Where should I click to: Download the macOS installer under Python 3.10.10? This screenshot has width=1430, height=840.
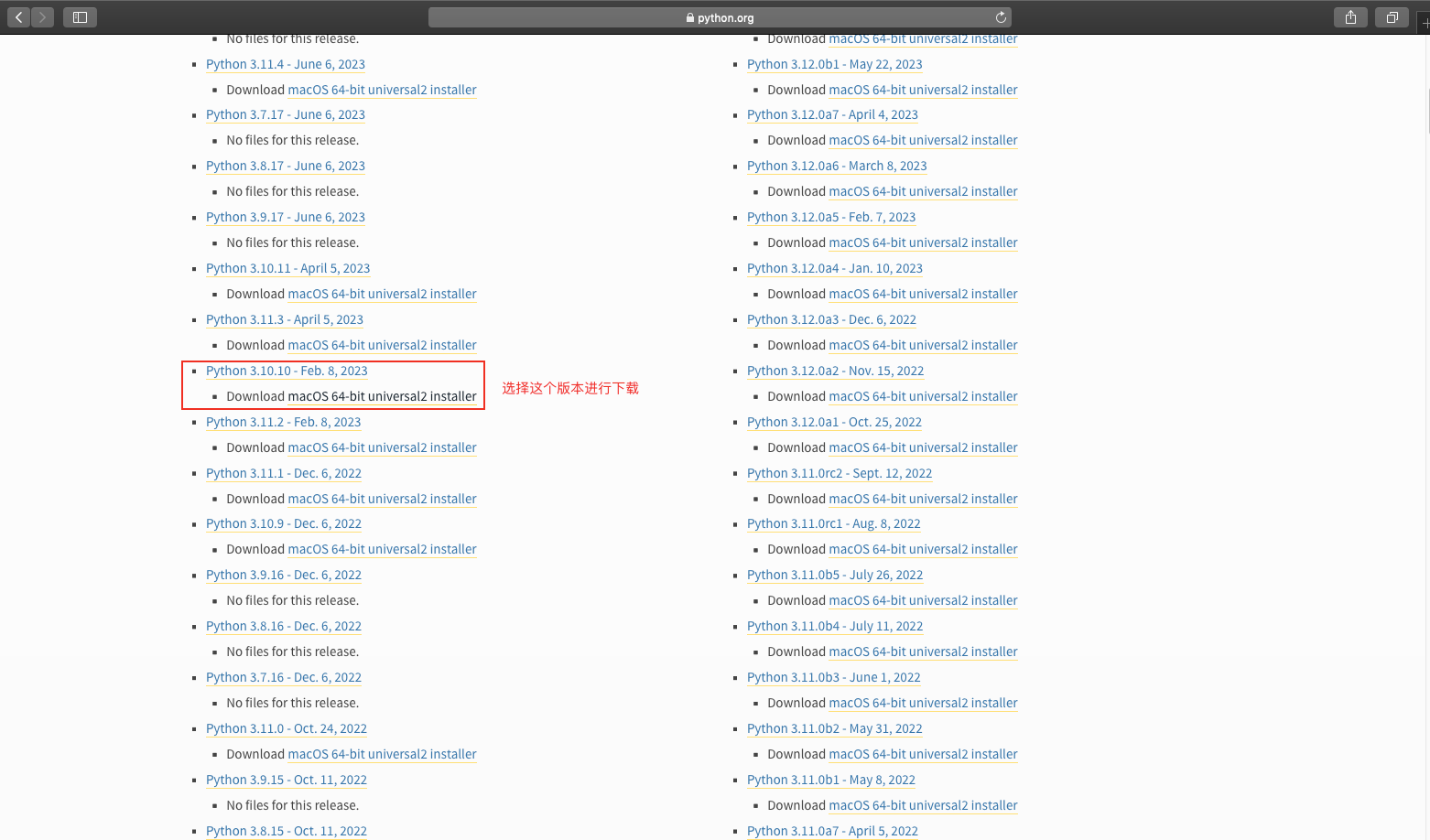tap(382, 396)
